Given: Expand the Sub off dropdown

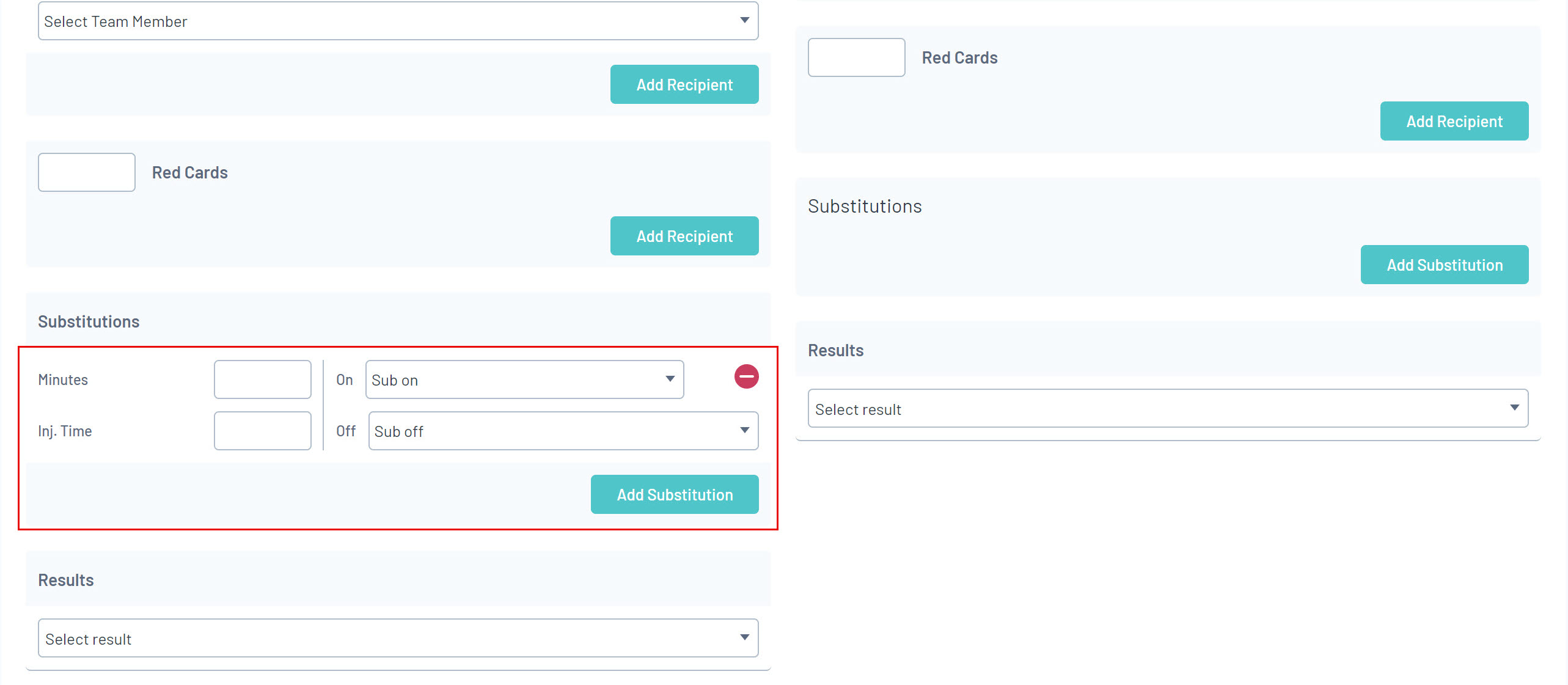Looking at the screenshot, I should point(563,431).
